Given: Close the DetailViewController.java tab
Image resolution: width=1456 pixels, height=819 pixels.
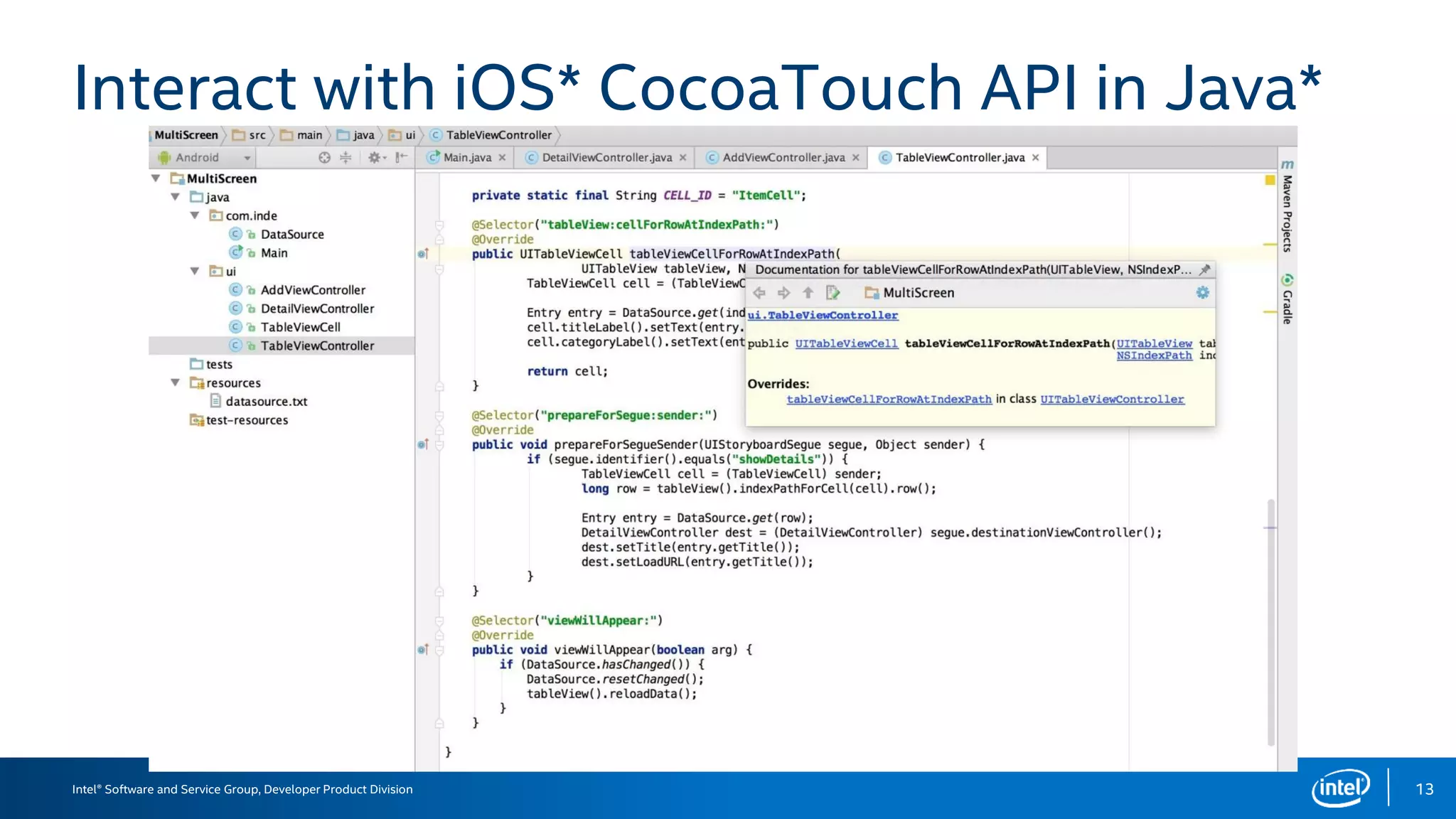Looking at the screenshot, I should 683,158.
